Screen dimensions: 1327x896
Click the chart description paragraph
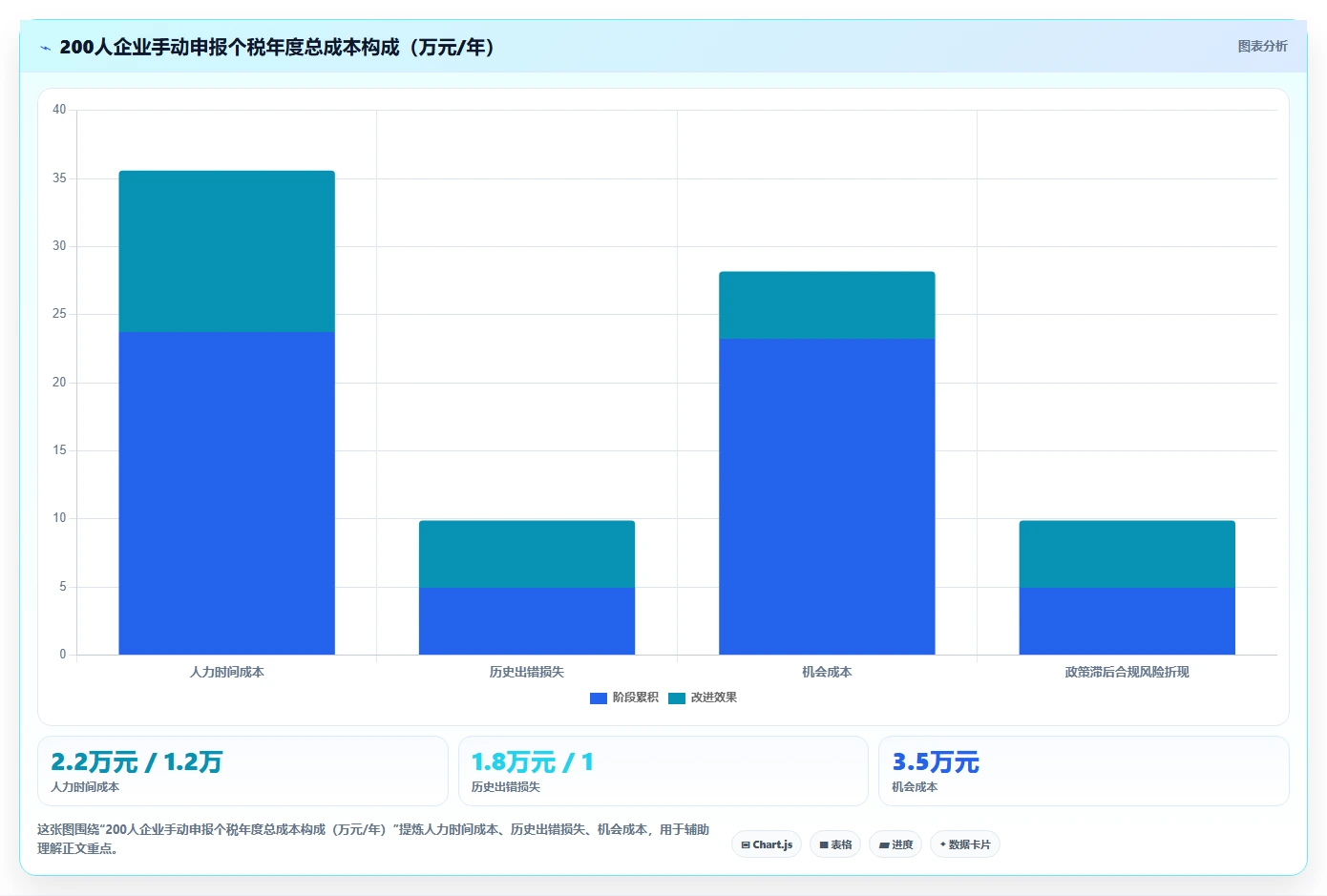point(373,839)
